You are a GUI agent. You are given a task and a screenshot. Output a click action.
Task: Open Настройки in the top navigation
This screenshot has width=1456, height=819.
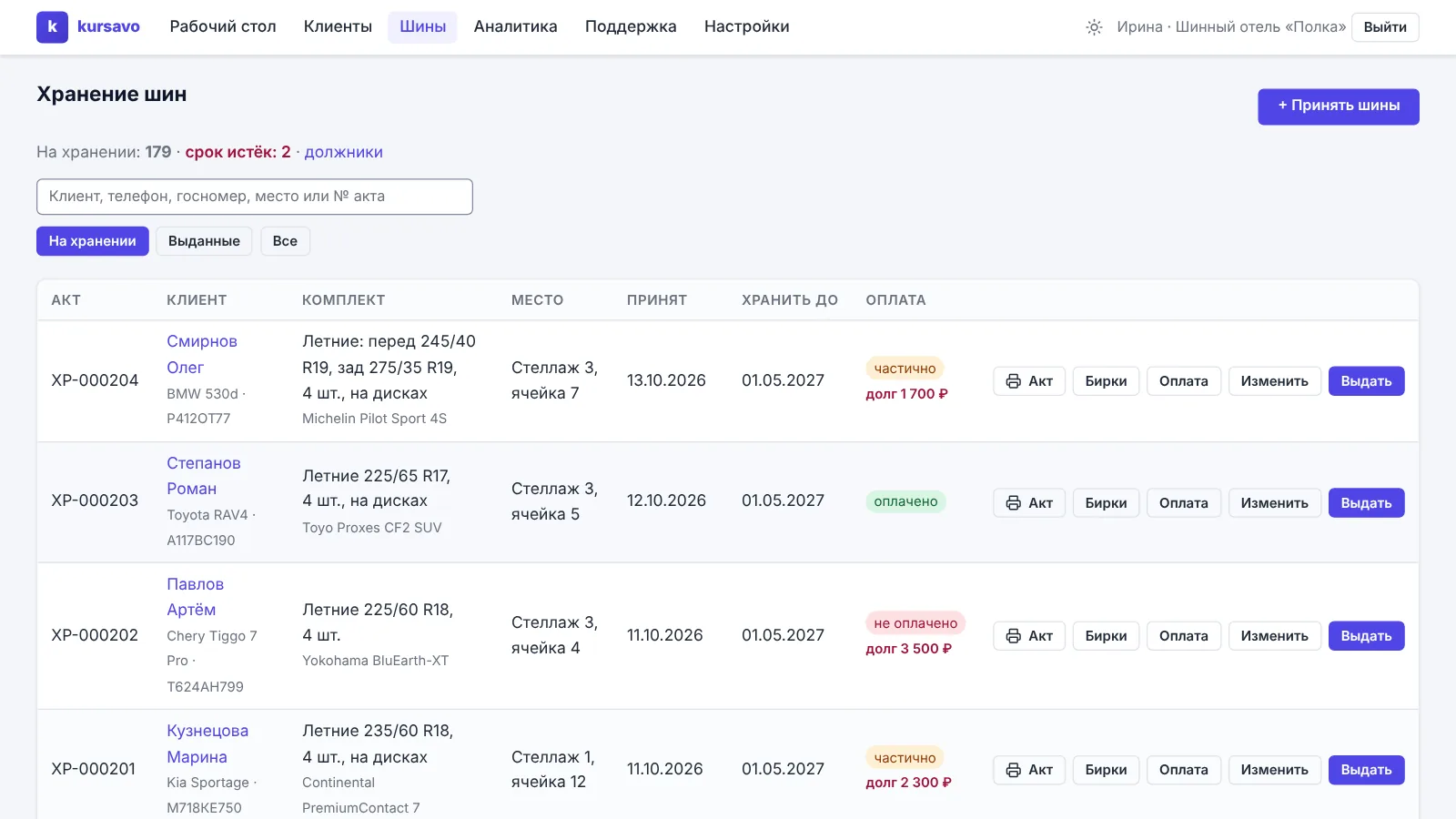point(746,27)
